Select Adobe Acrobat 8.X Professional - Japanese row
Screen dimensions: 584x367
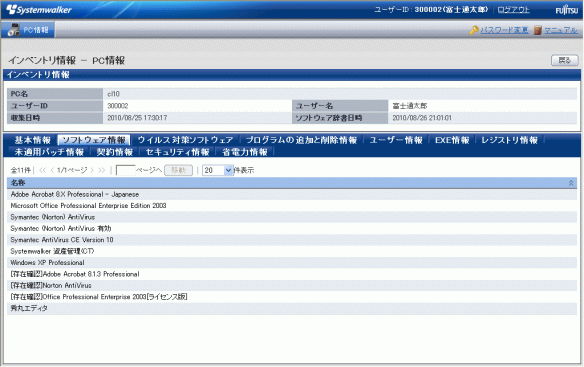tap(292, 194)
